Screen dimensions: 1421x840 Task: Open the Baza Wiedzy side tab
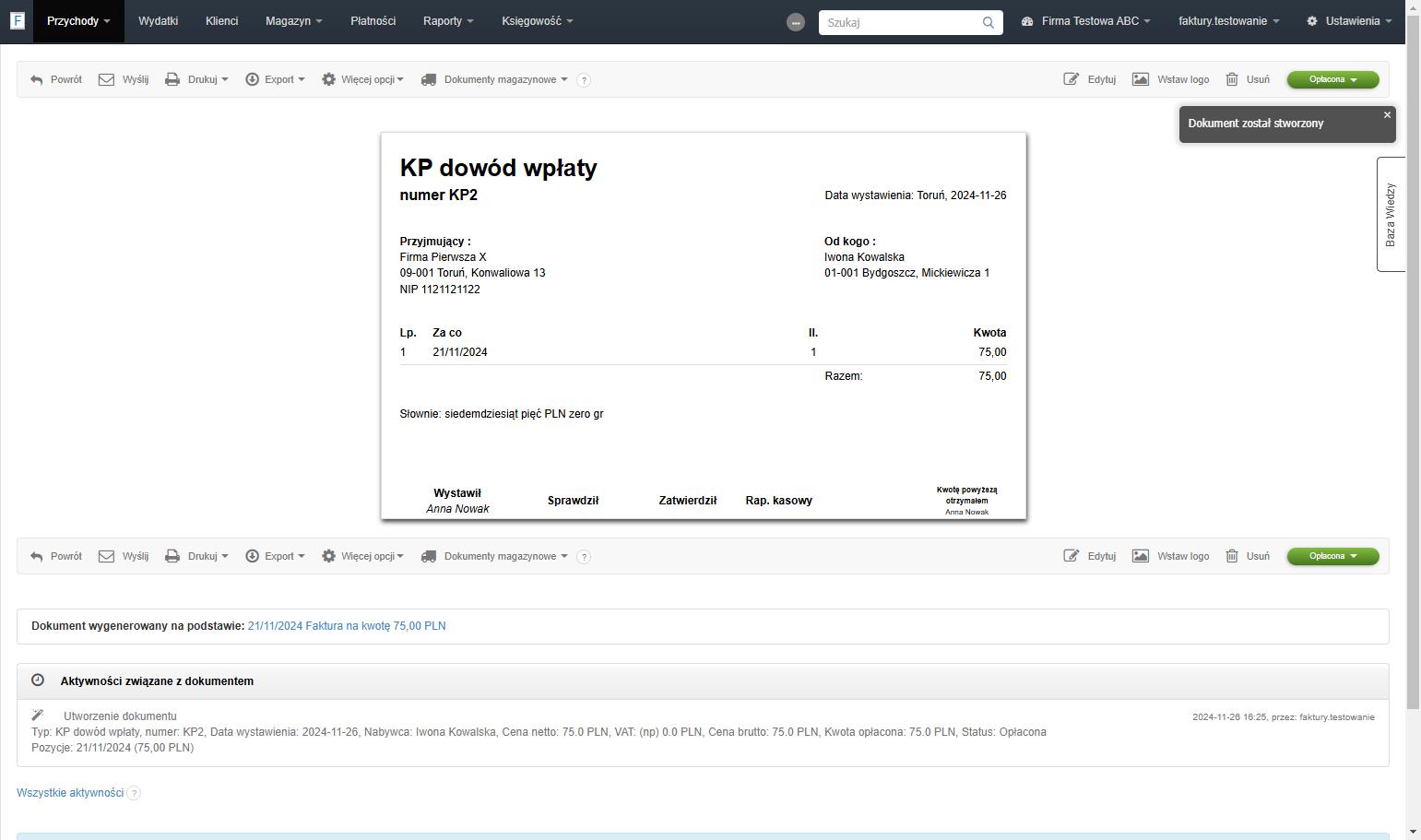(1391, 215)
